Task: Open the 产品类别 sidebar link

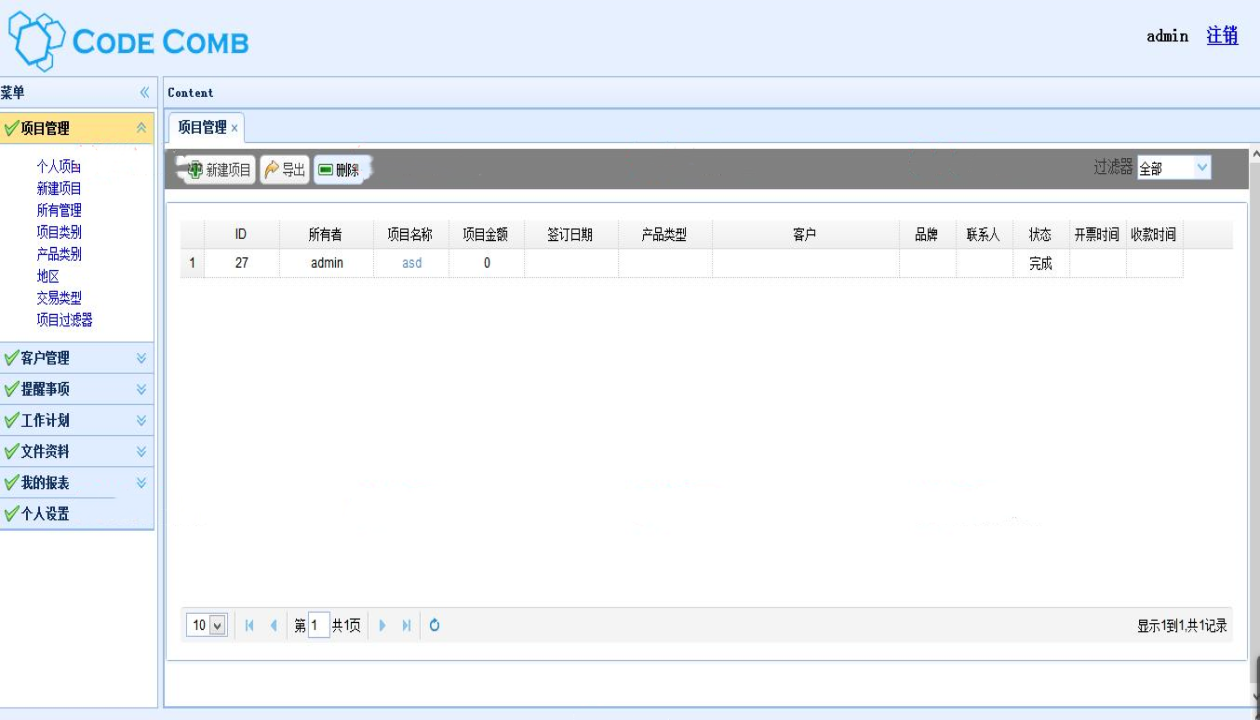Action: pos(59,254)
